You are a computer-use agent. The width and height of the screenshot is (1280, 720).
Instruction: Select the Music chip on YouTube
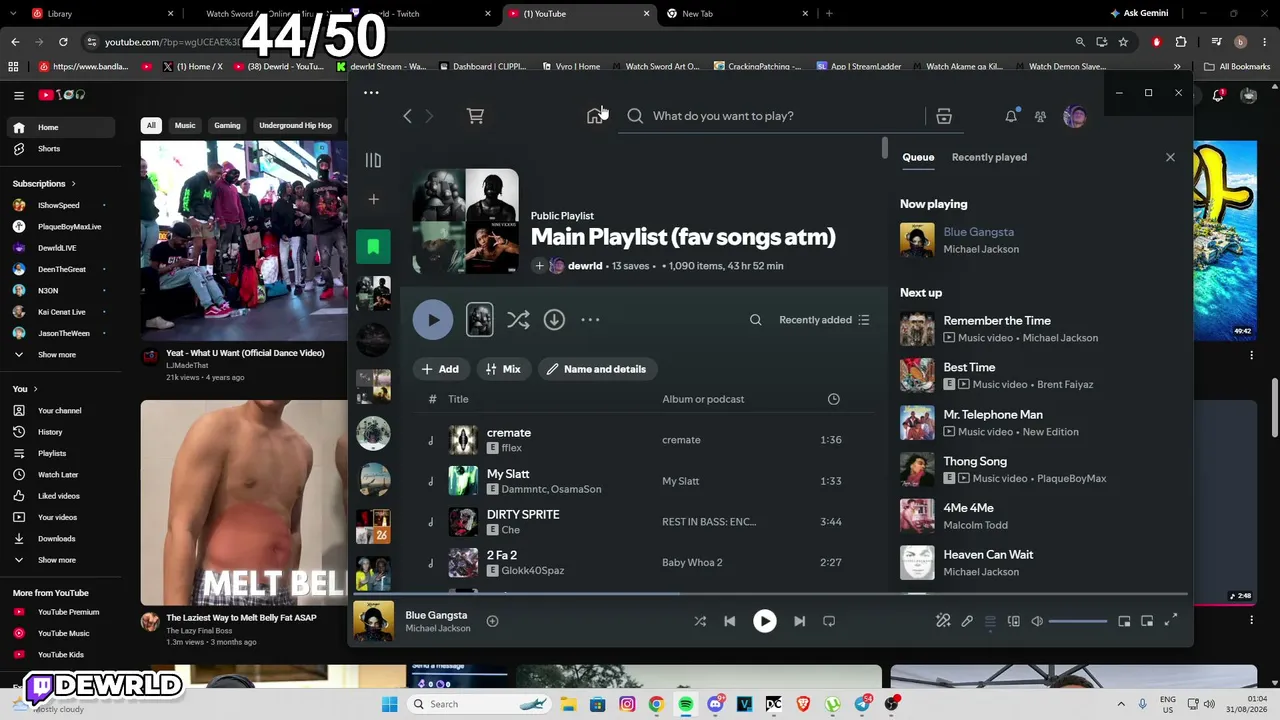click(185, 126)
